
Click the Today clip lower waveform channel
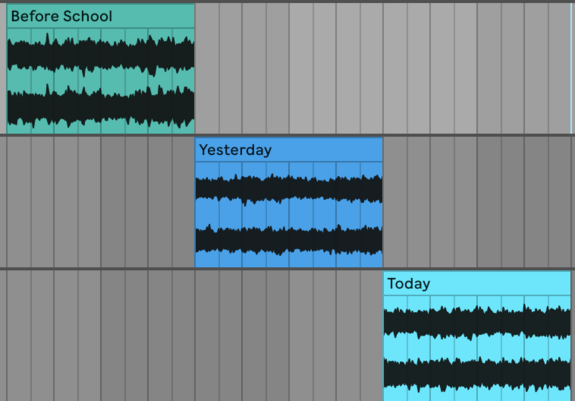pos(477,374)
